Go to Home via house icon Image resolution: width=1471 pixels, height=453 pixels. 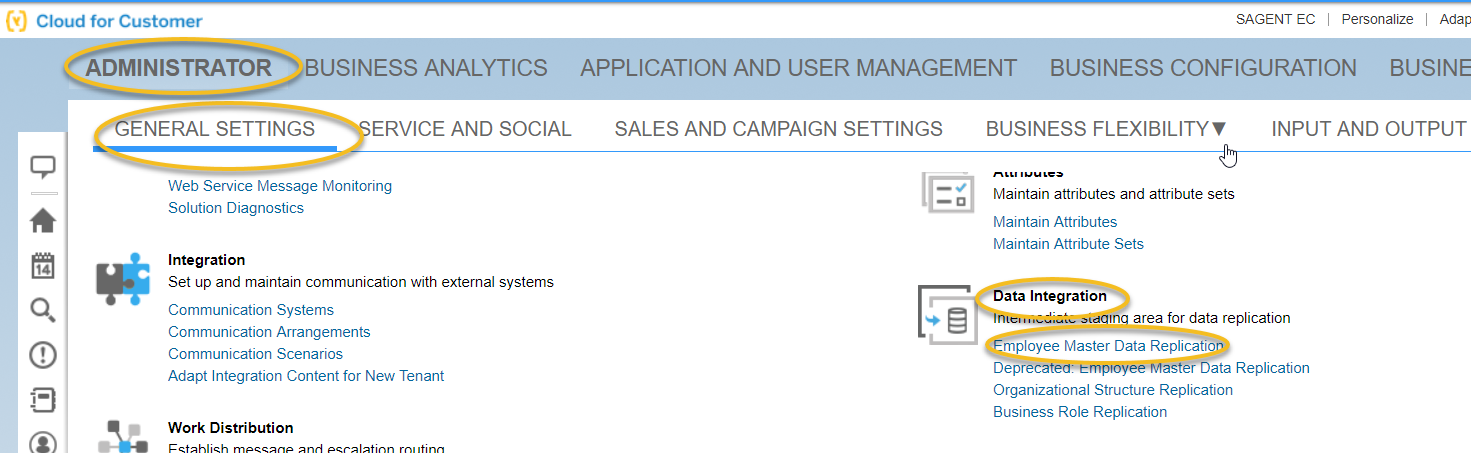[43, 220]
